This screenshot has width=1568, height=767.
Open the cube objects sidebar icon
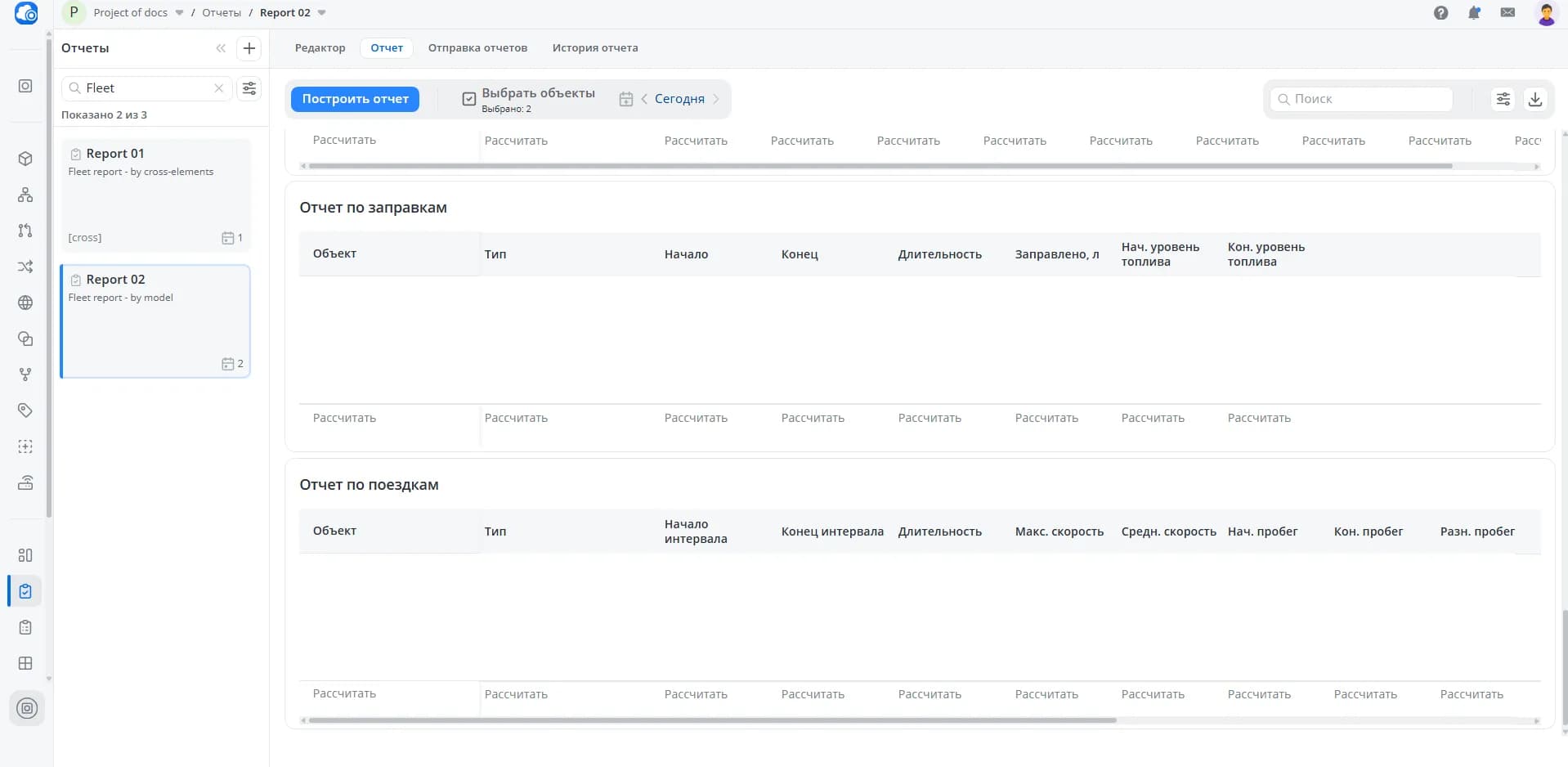[25, 159]
